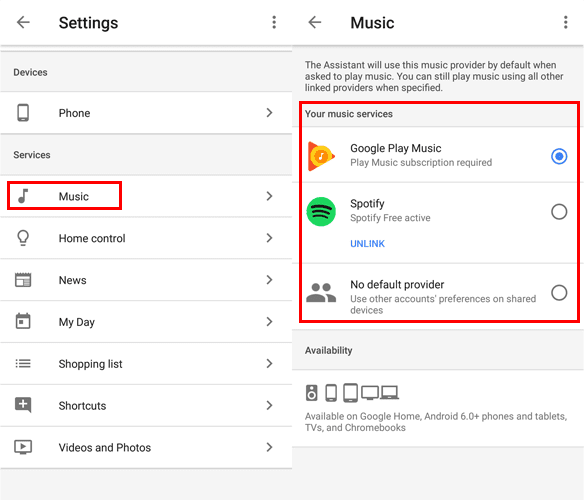Open the Settings overflow menu

[274, 22]
